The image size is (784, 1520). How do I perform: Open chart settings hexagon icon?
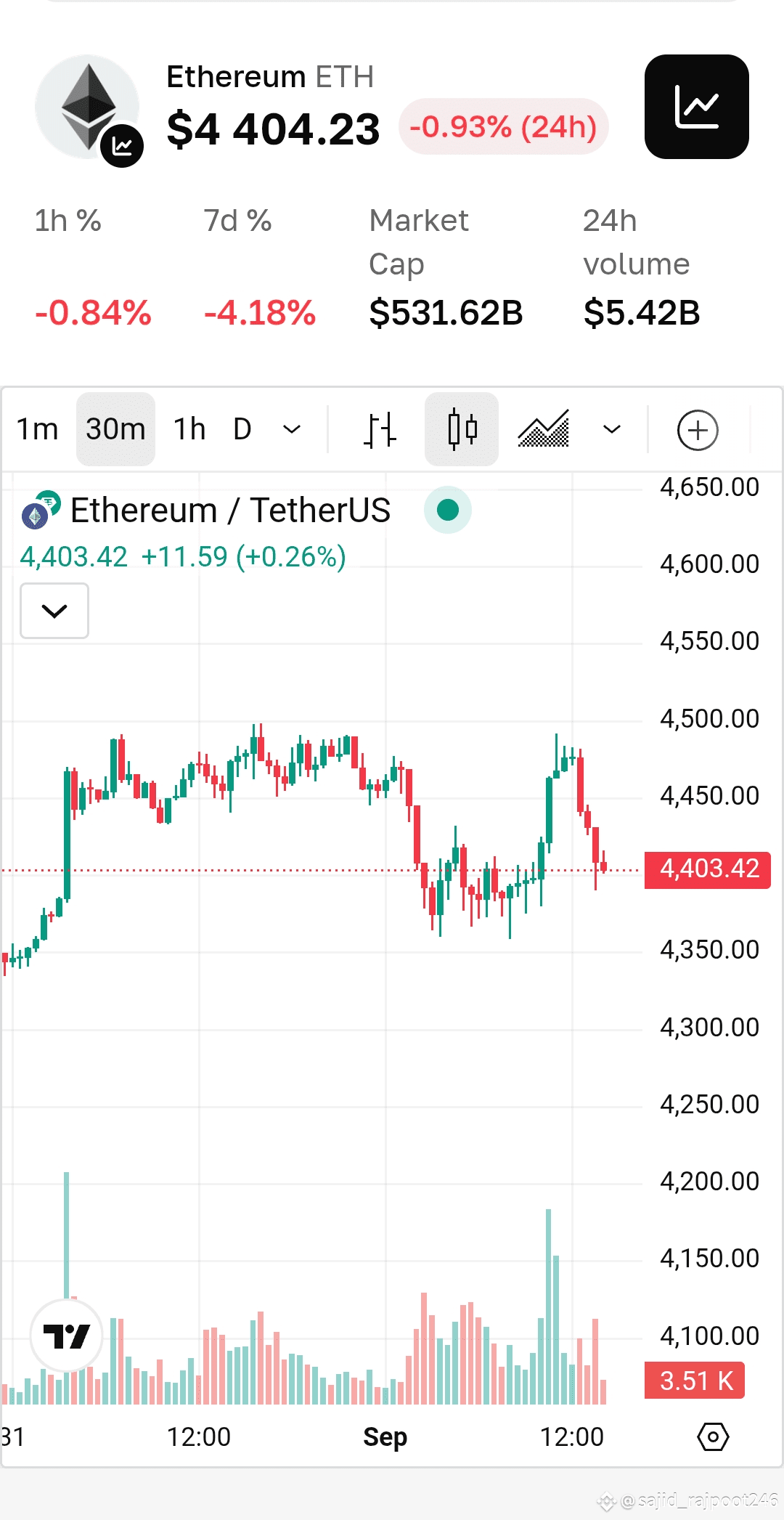tap(713, 1436)
